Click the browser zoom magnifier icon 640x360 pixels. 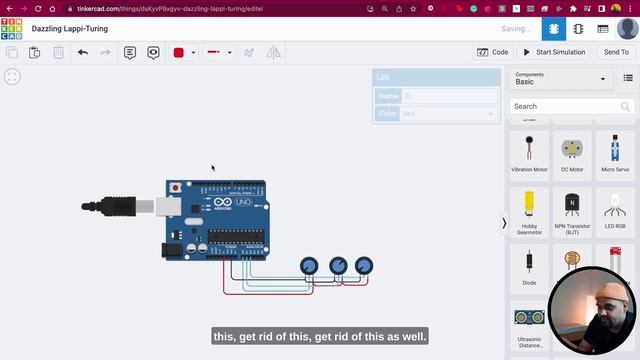click(x=384, y=9)
